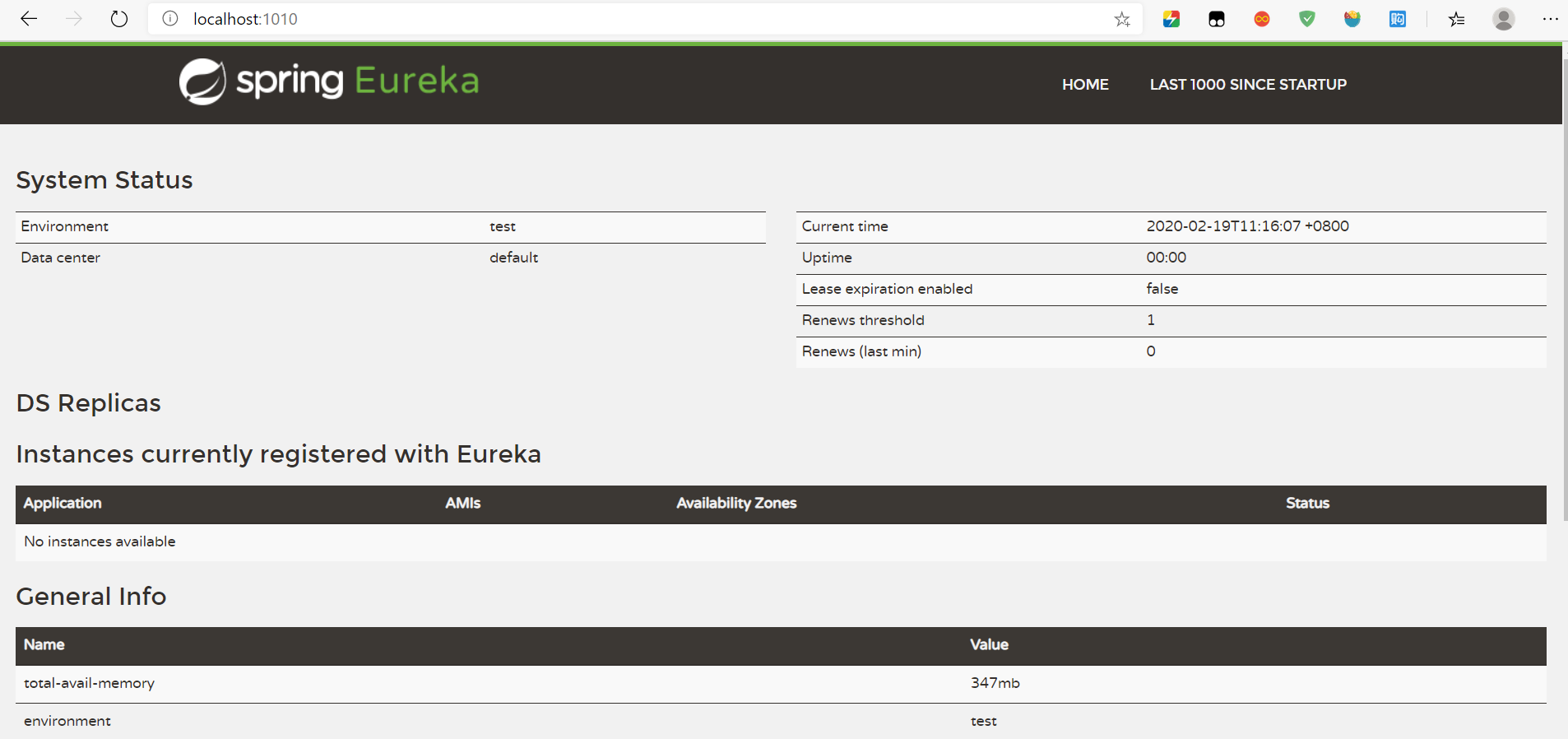Click the DS Replicas heading
Screen dimensions: 1568x739
89,403
